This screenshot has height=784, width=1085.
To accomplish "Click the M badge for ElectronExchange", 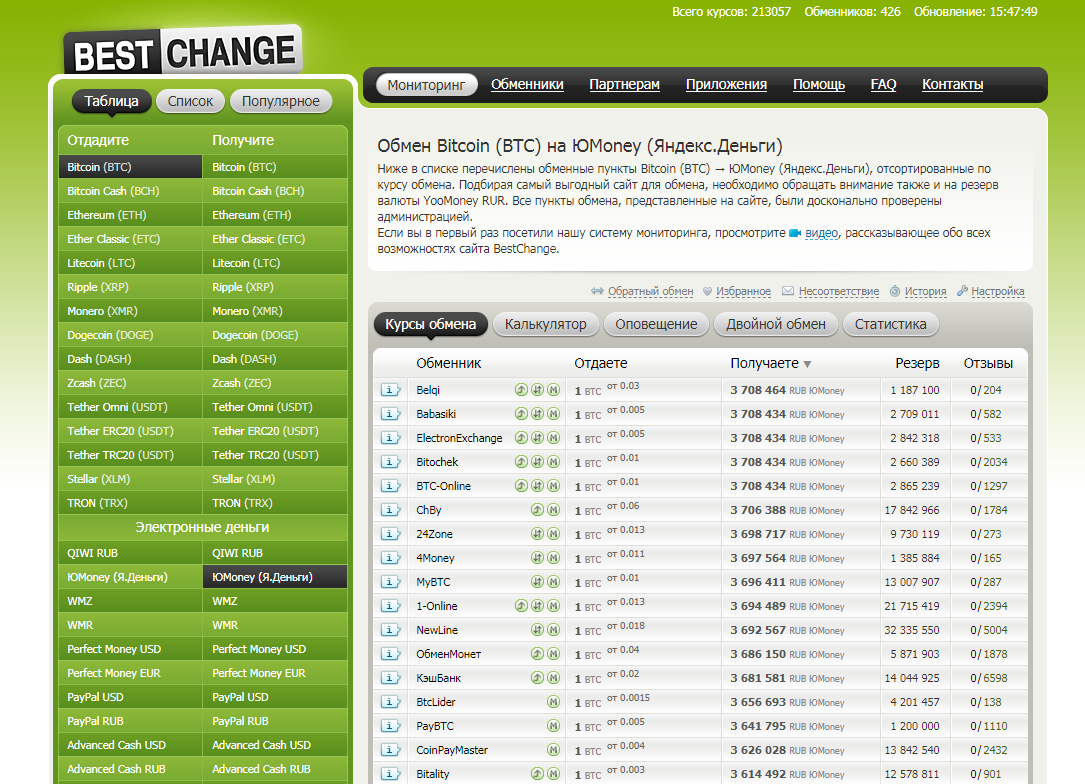I will pos(554,437).
